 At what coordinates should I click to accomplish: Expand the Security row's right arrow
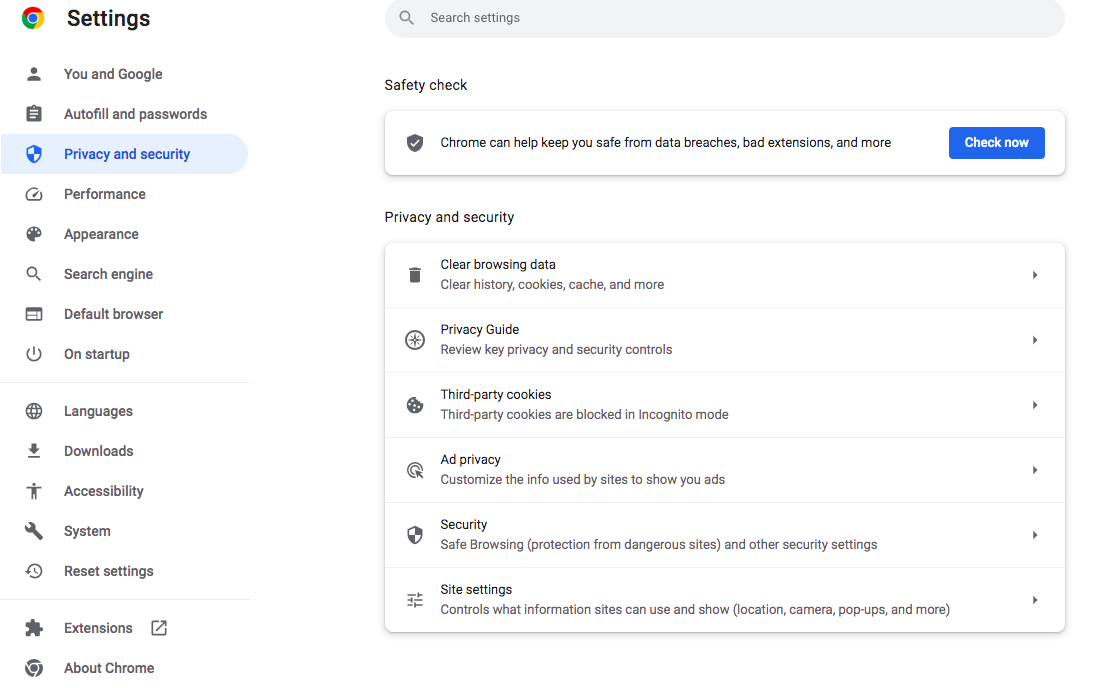click(x=1034, y=535)
